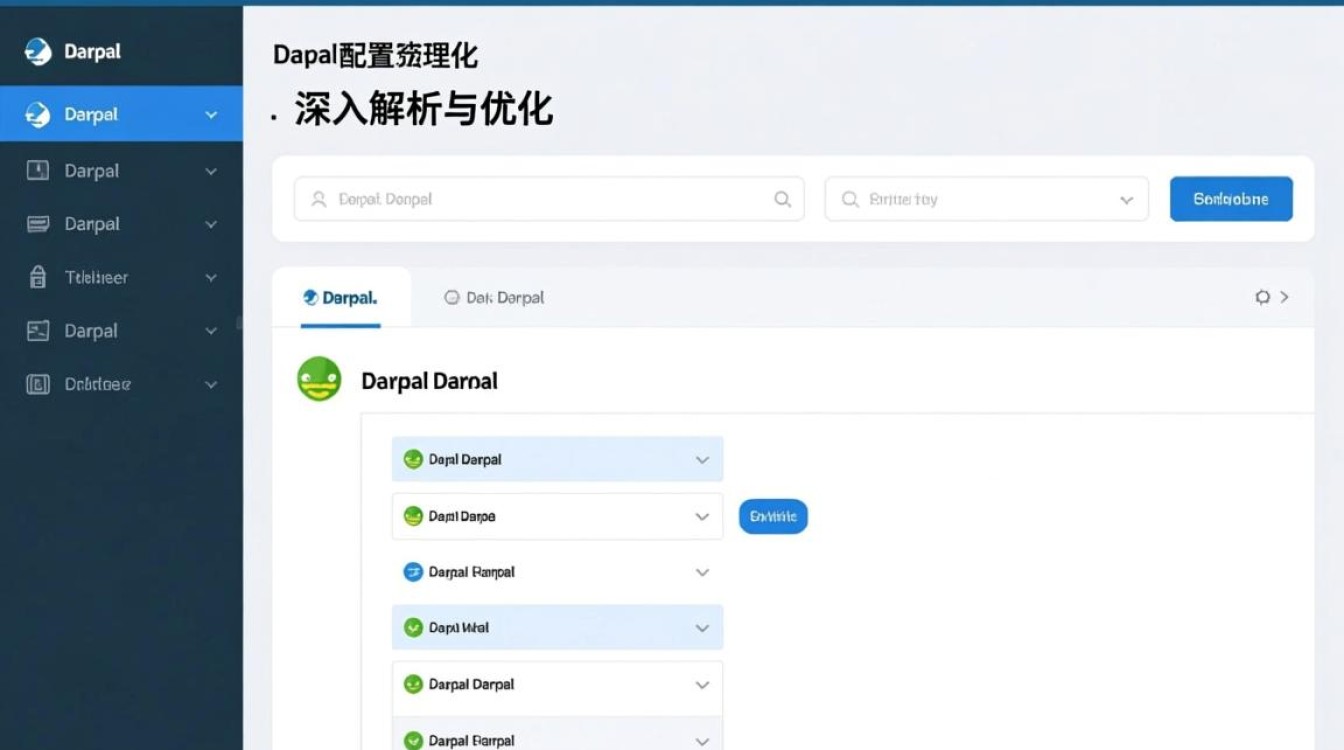The height and width of the screenshot is (750, 1344).
Task: Select the calendar icon in the sidebar
Action: [x=36, y=170]
